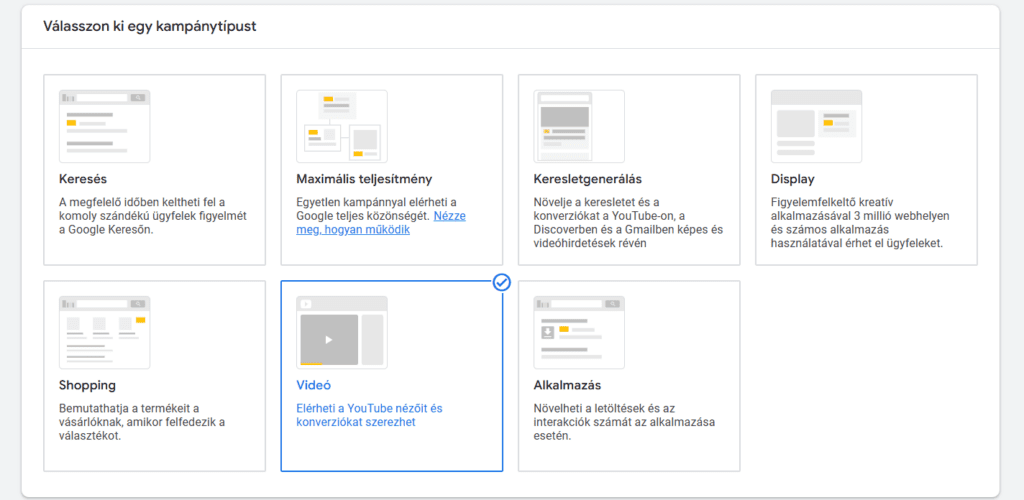
Task: Click the "Válasszon ki egy kampánytípust" header
Action: pos(149,26)
